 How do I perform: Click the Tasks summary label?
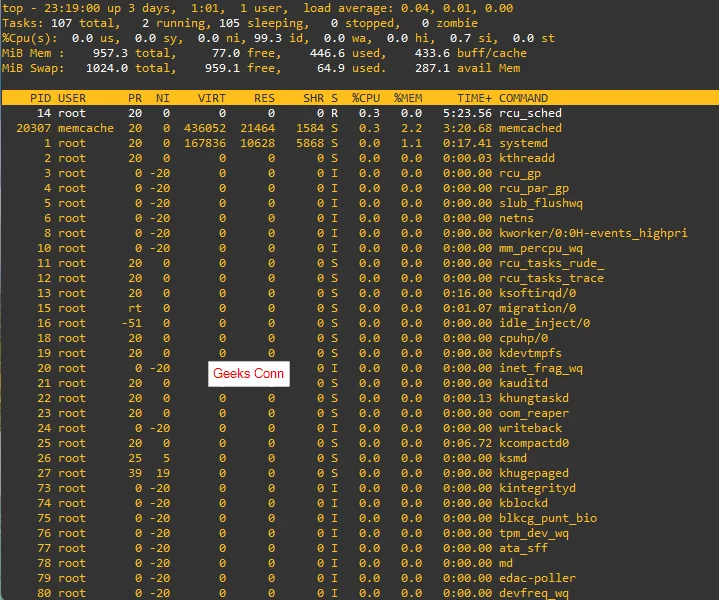(22, 22)
